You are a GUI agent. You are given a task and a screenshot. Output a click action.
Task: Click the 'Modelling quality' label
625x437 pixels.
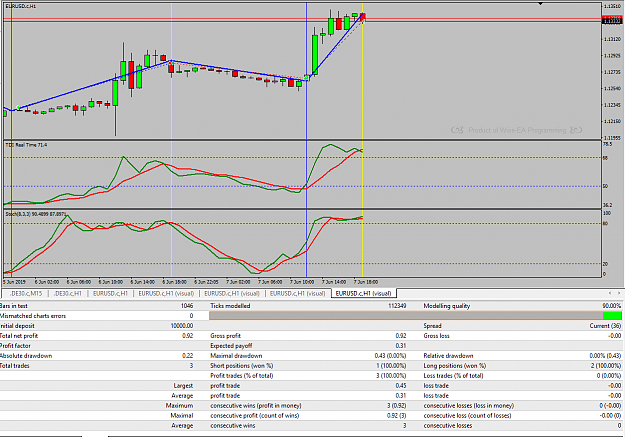447,306
